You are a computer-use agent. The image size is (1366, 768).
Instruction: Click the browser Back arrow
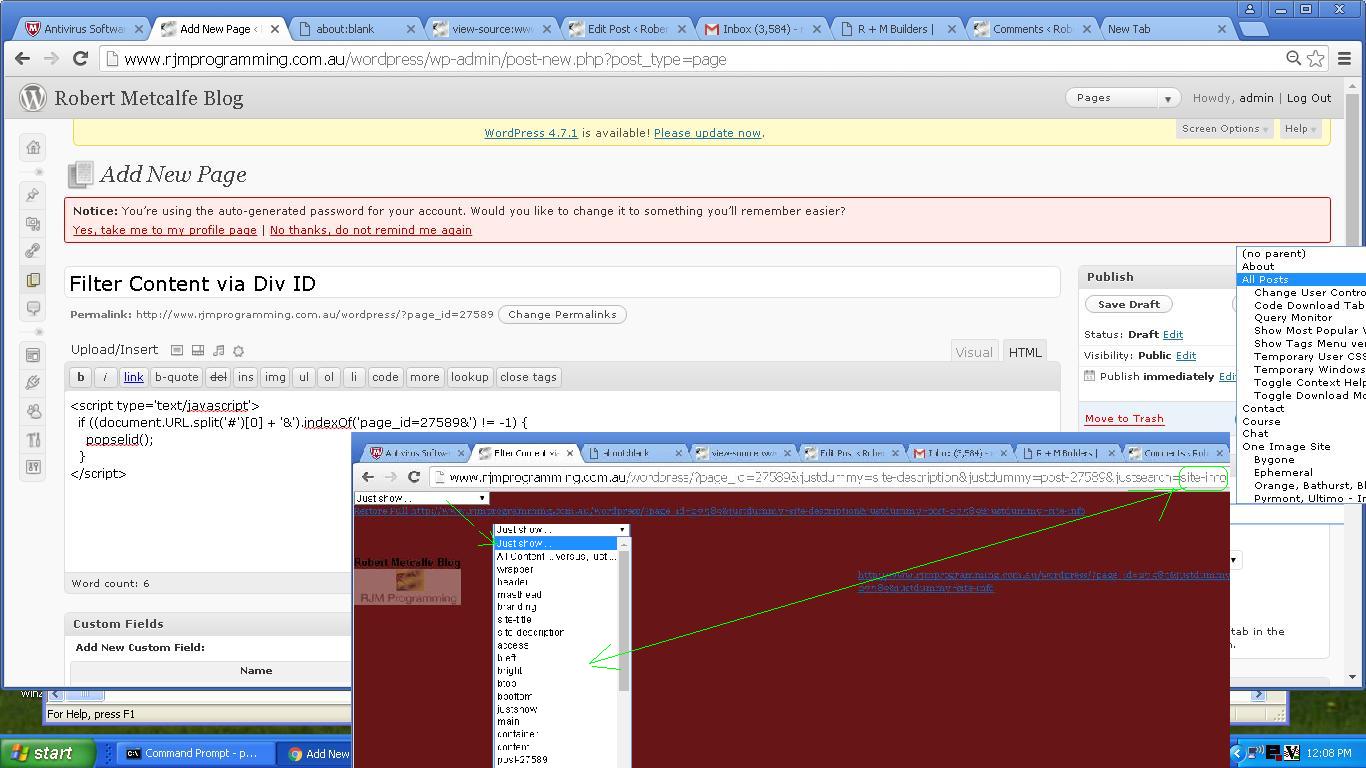point(22,59)
